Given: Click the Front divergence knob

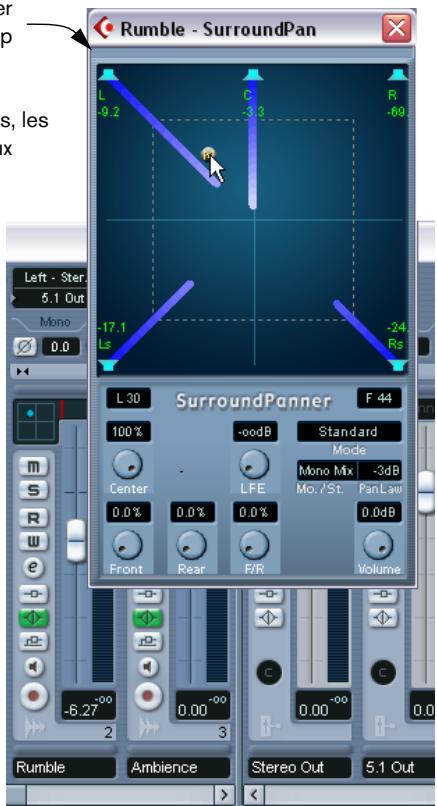Looking at the screenshot, I should click(127, 545).
